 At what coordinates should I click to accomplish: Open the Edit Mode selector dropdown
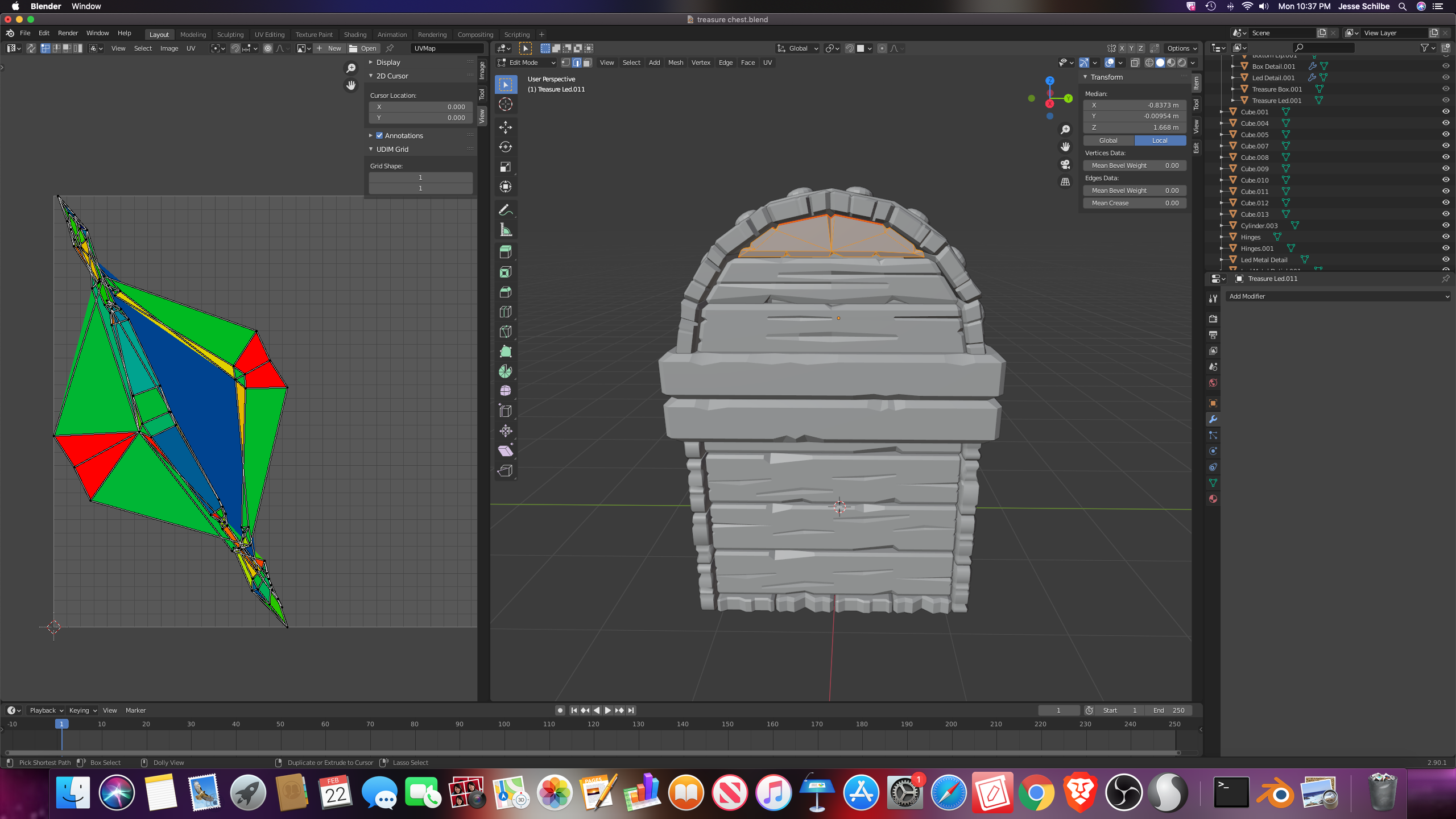point(526,63)
